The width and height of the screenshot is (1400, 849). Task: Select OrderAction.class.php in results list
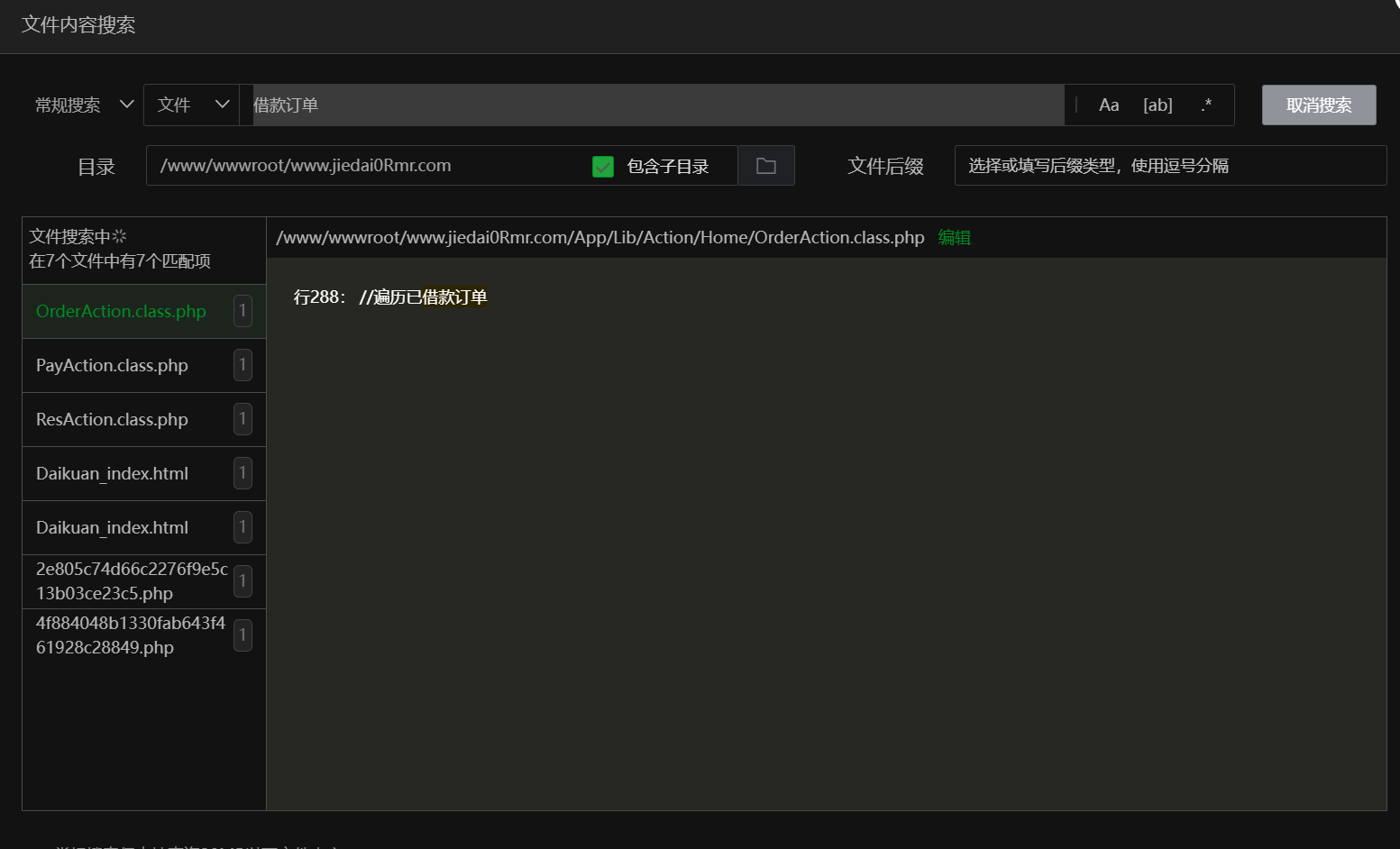tap(122, 312)
